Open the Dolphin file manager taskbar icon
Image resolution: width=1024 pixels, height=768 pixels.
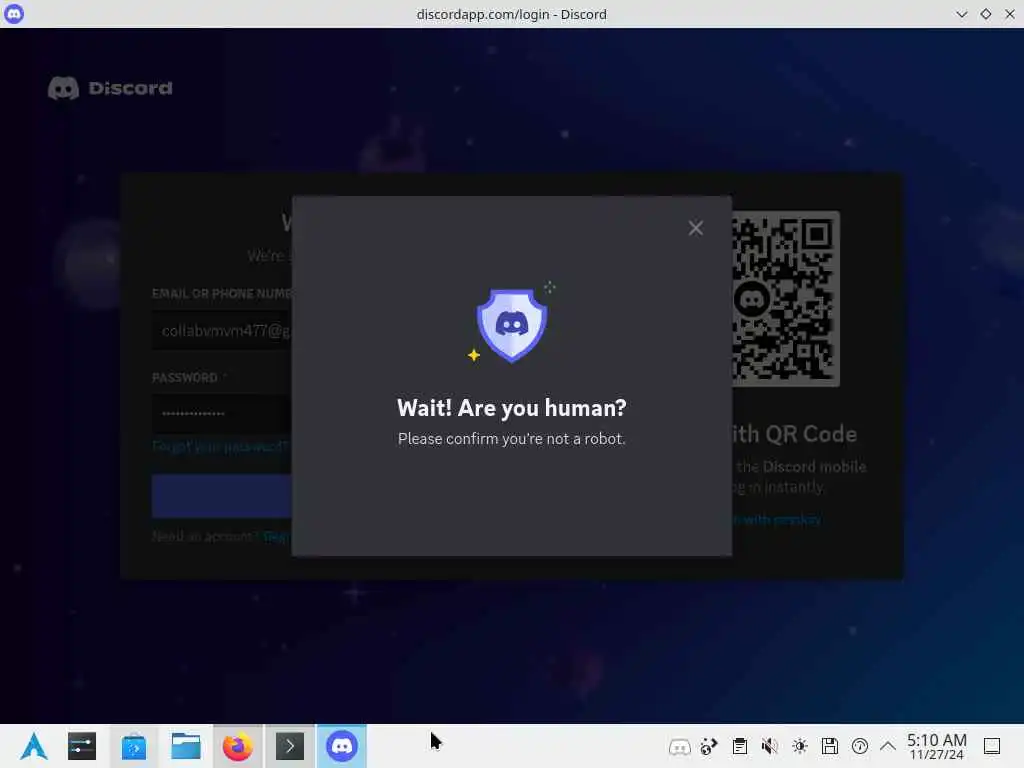(185, 746)
